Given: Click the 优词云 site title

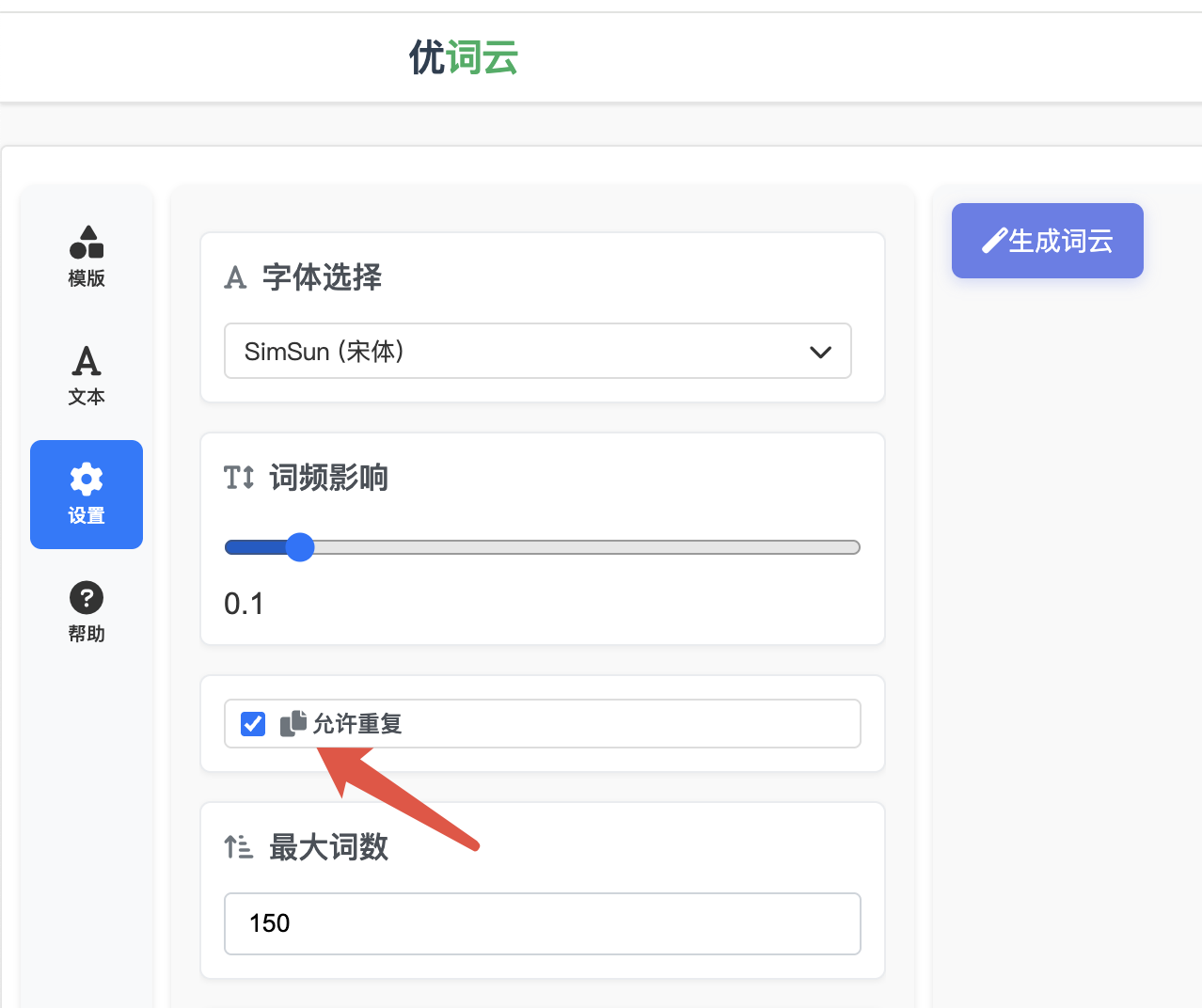Looking at the screenshot, I should (463, 56).
